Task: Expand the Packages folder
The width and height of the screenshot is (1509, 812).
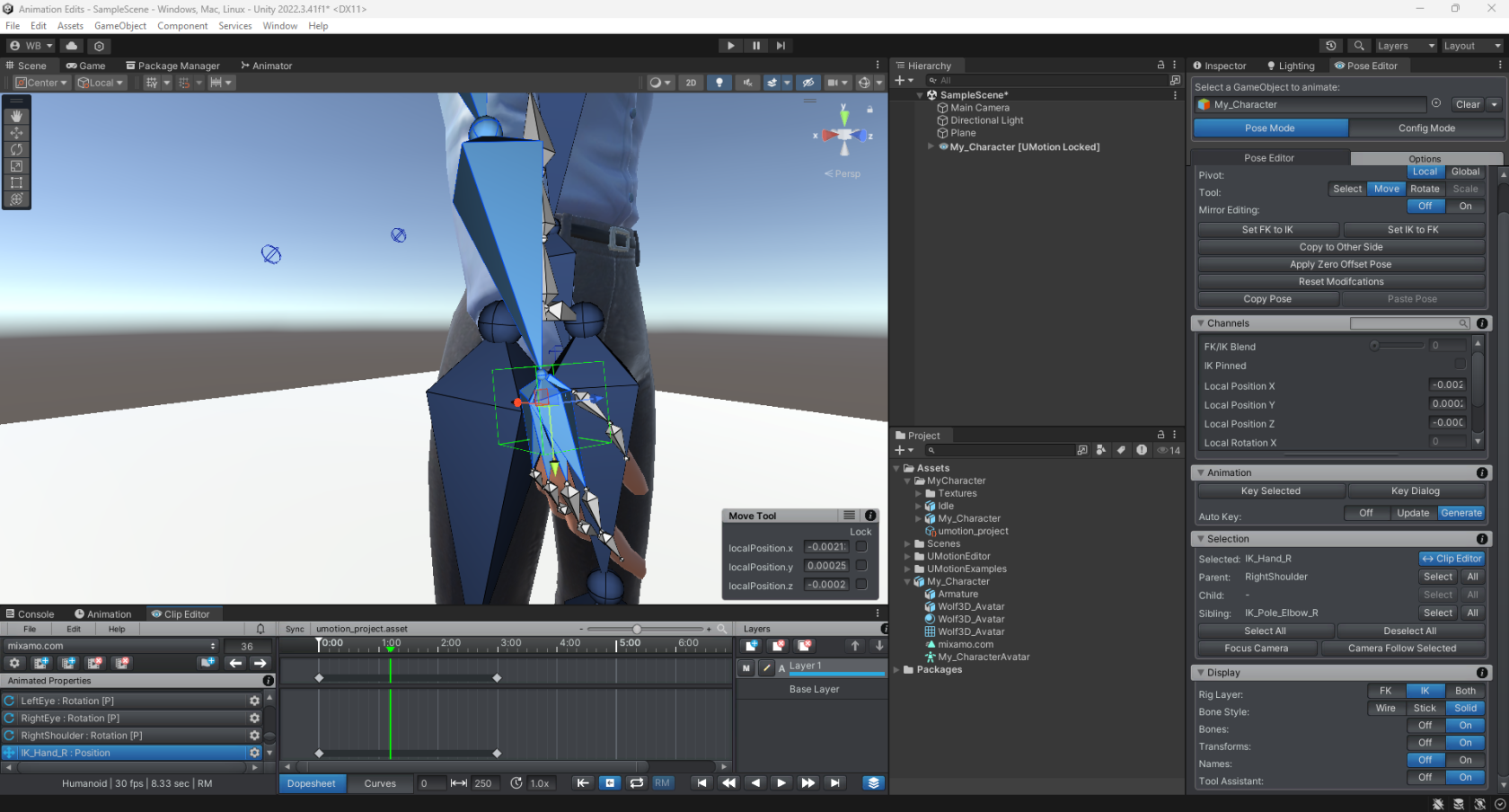Action: pyautogui.click(x=896, y=669)
